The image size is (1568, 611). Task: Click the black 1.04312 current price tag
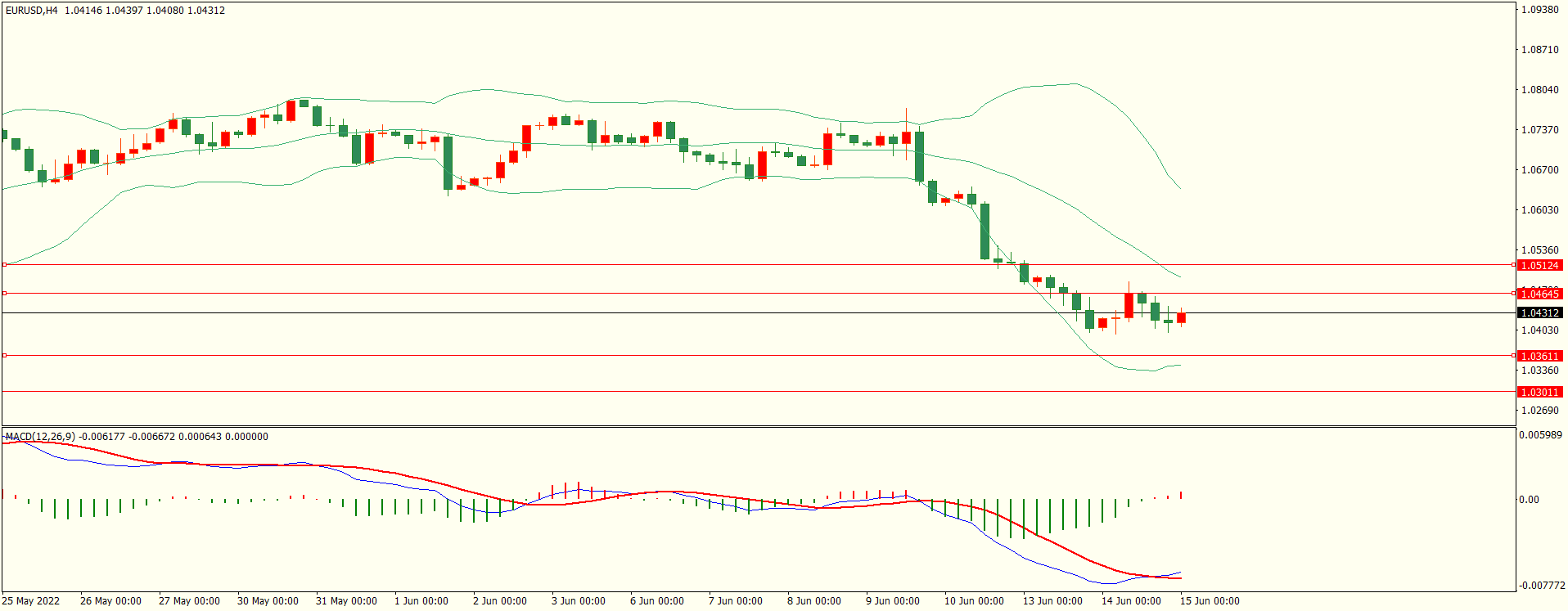1539,313
